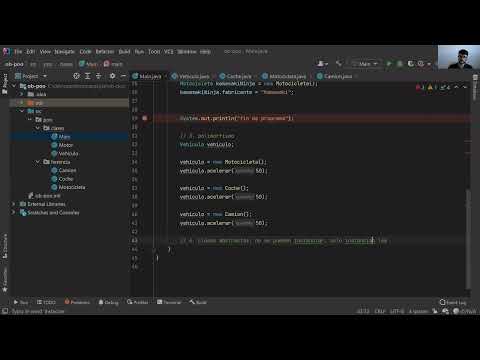Viewport: 480px width, 360px height.
Task: Open the user account icon dropdown
Action: (322, 64)
